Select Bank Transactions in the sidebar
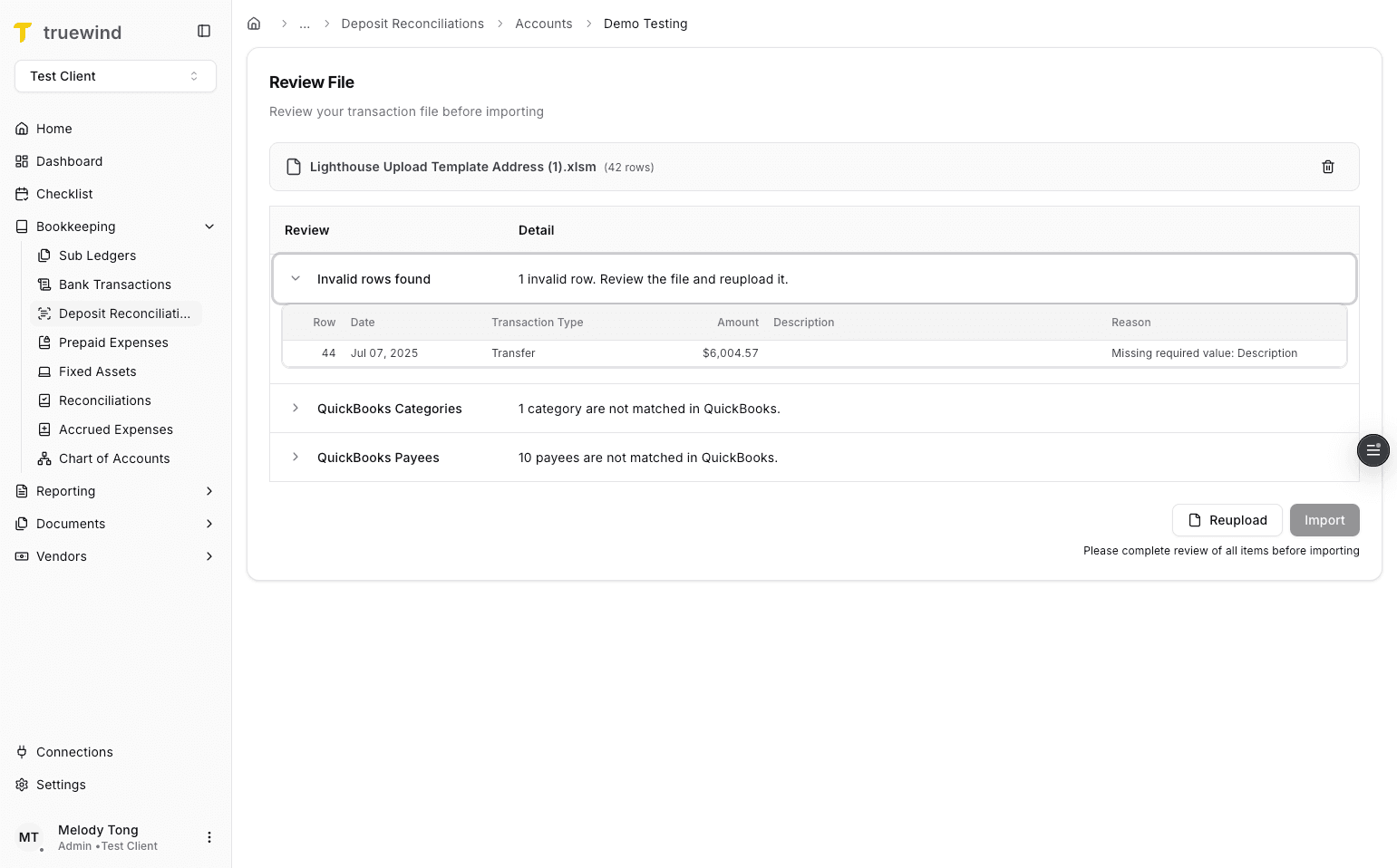The width and height of the screenshot is (1397, 868). pos(114,285)
